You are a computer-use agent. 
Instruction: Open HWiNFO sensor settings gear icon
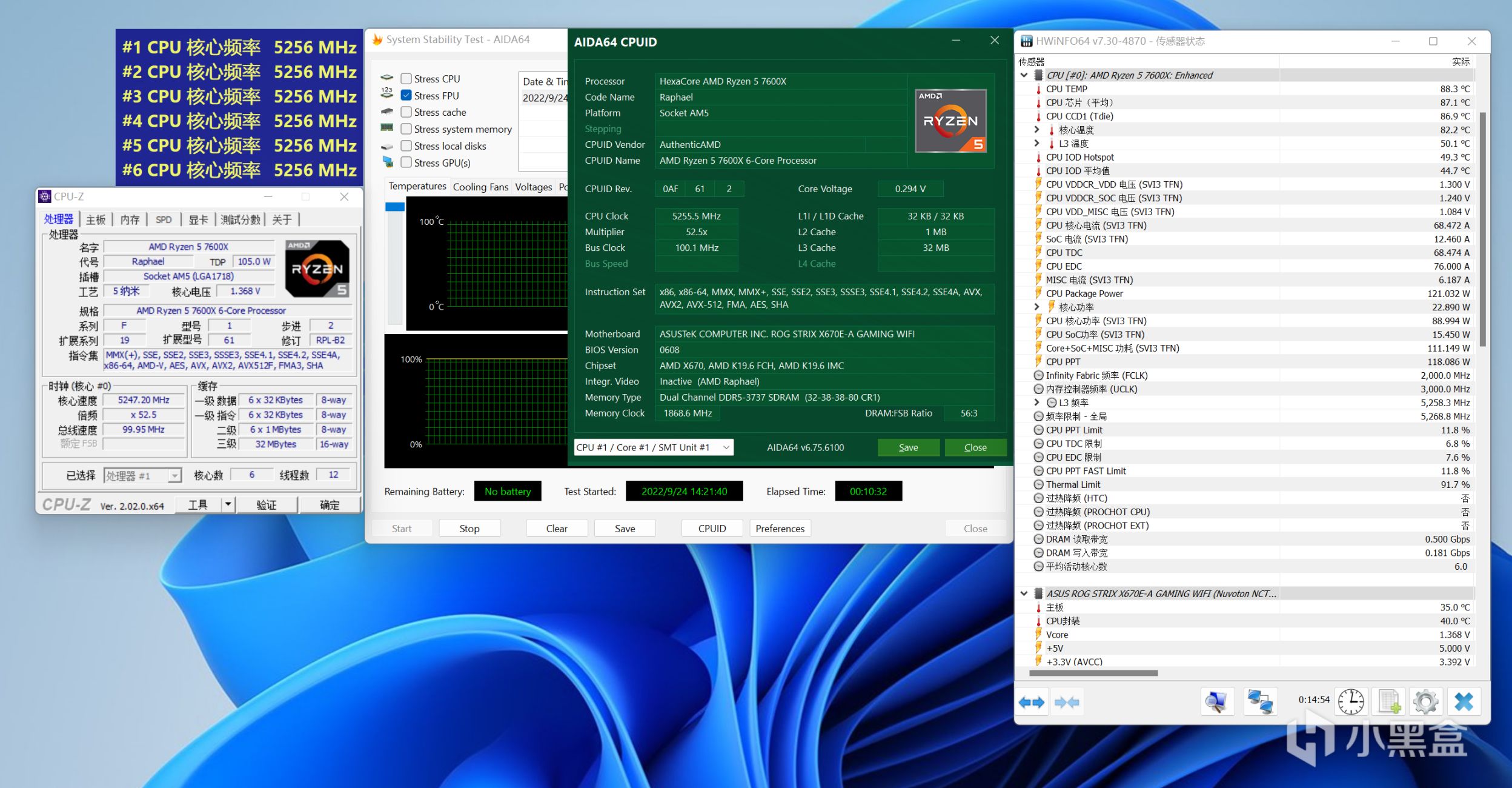click(x=1425, y=703)
